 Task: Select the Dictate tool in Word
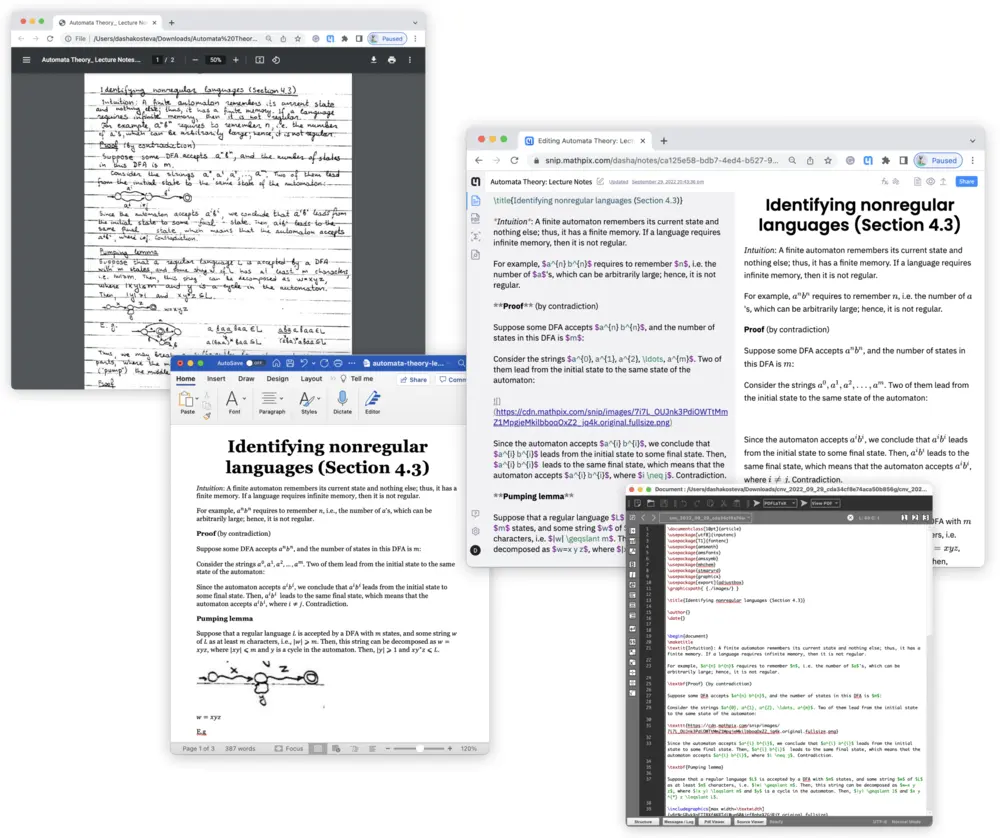click(343, 403)
